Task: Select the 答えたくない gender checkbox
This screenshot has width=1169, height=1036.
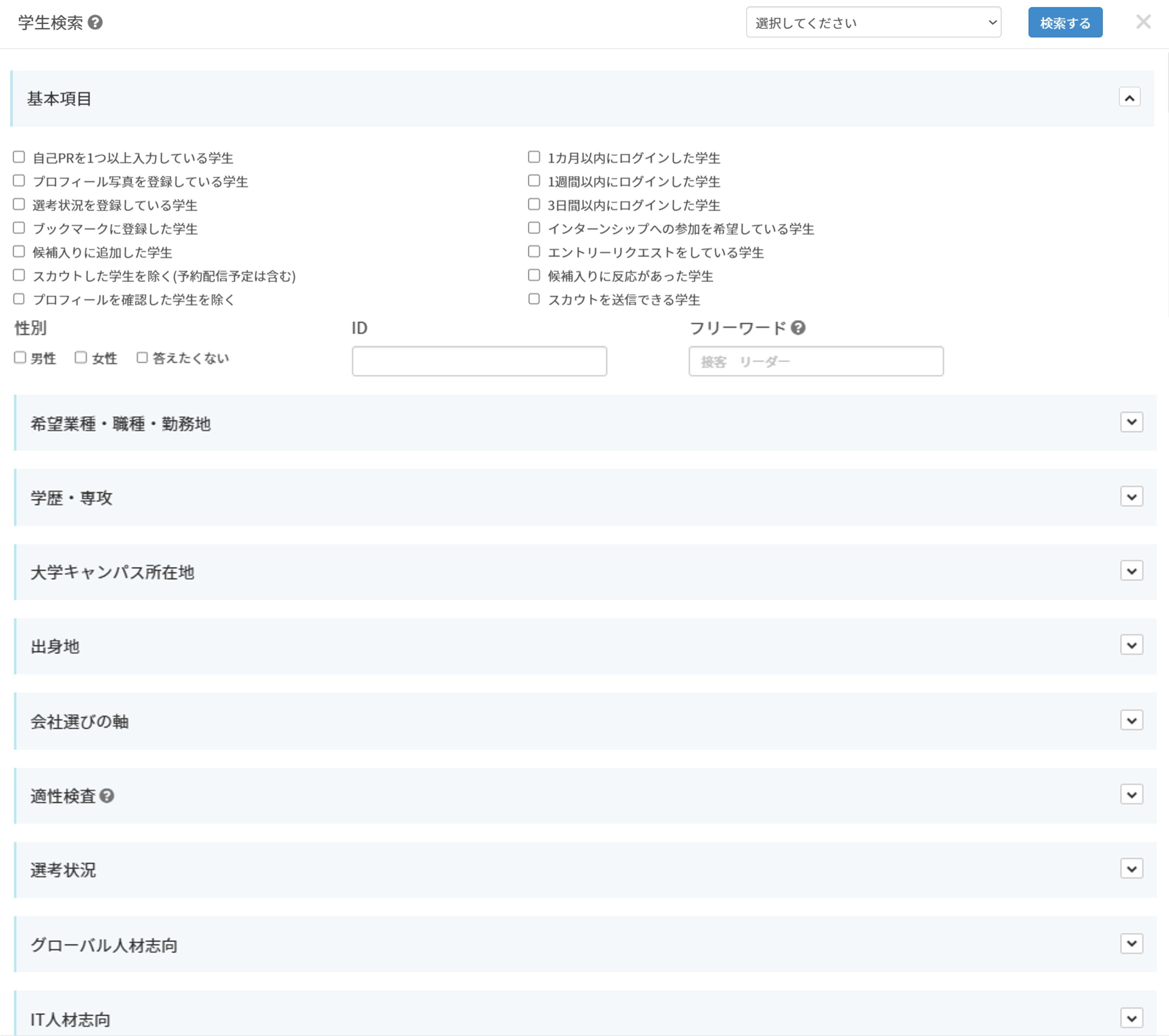Action: point(142,357)
